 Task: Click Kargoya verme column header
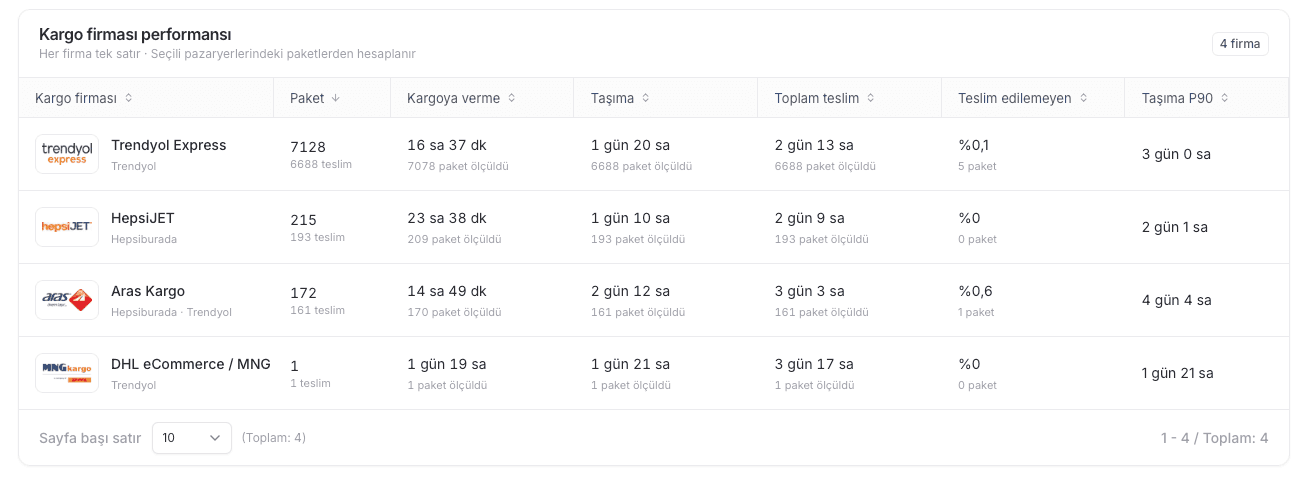click(x=482, y=98)
